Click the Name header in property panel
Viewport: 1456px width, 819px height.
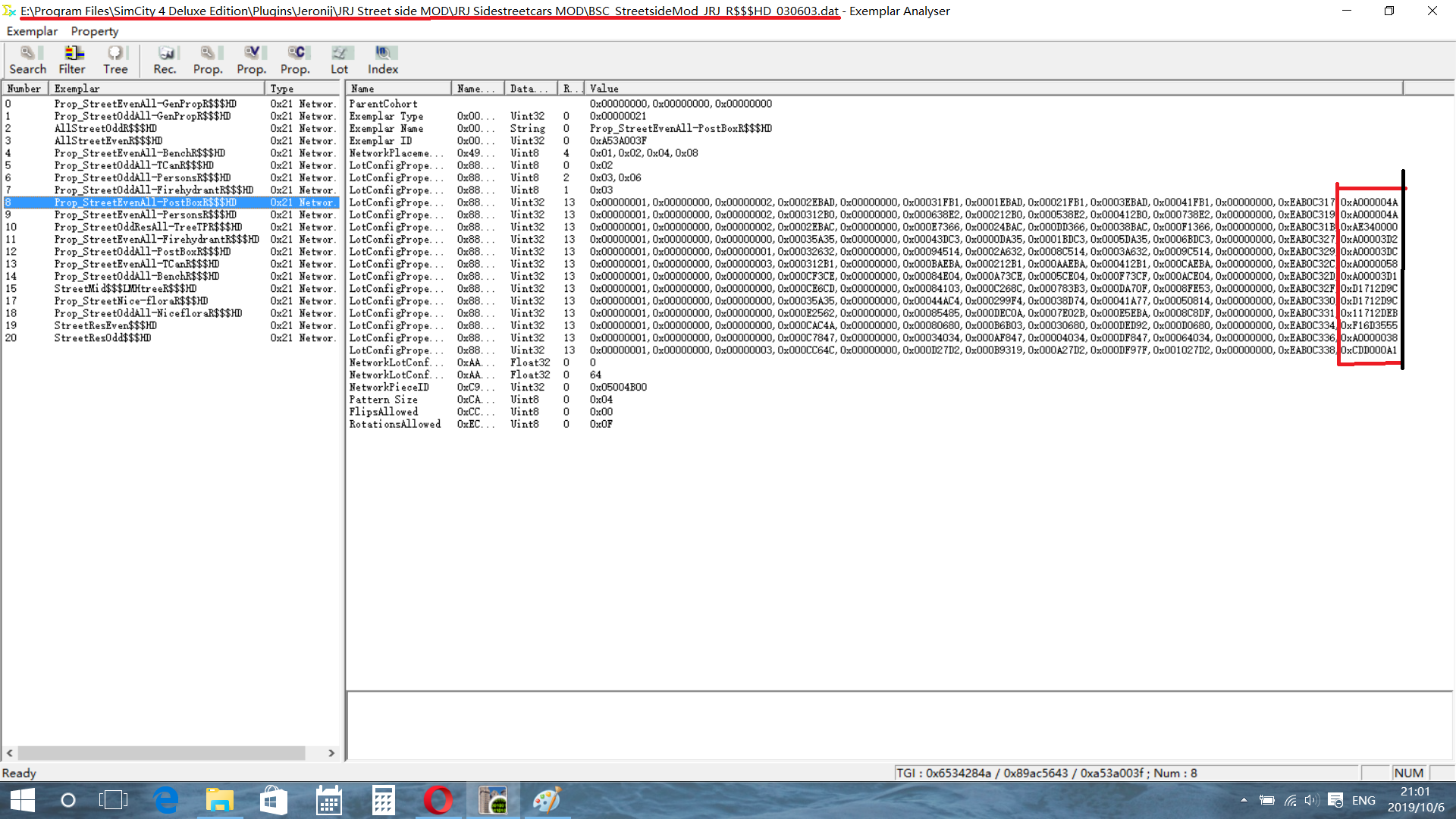point(399,89)
